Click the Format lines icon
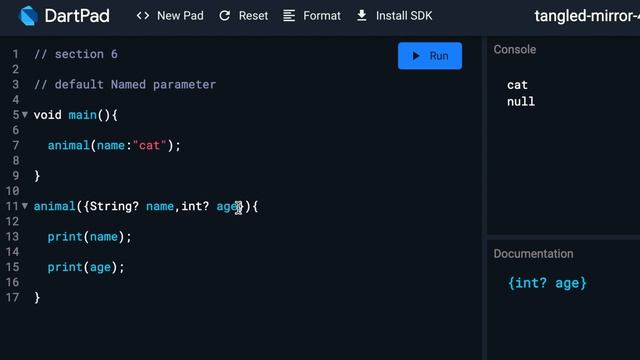The width and height of the screenshot is (640, 360). tap(289, 16)
